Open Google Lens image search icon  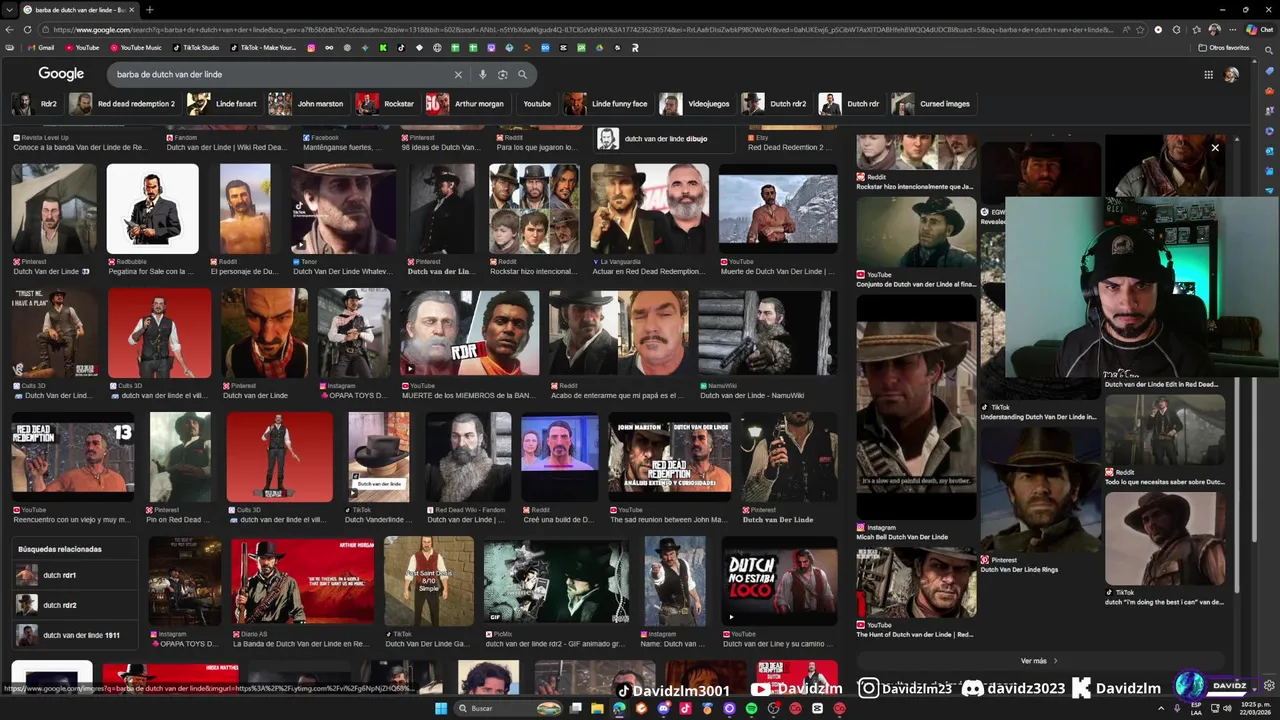pyautogui.click(x=502, y=74)
